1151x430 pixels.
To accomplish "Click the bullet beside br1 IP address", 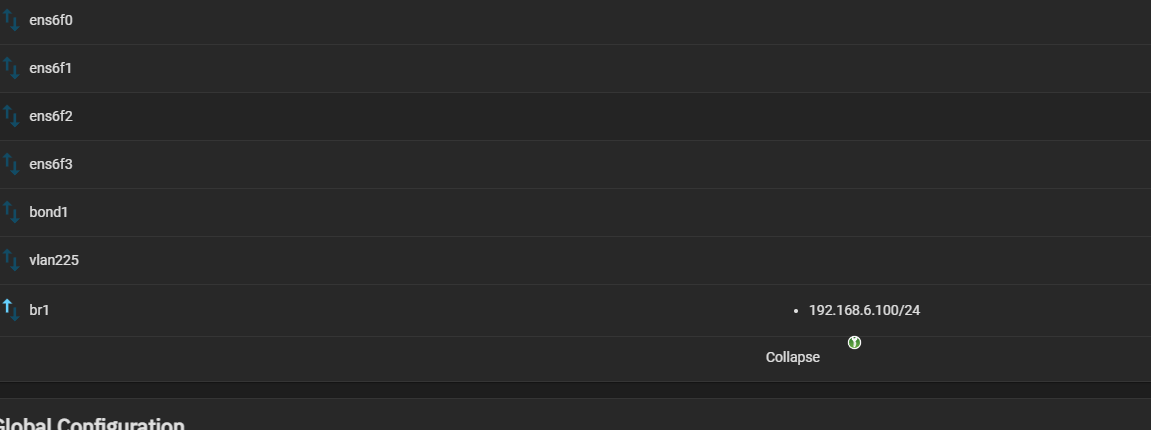I will [x=796, y=311].
